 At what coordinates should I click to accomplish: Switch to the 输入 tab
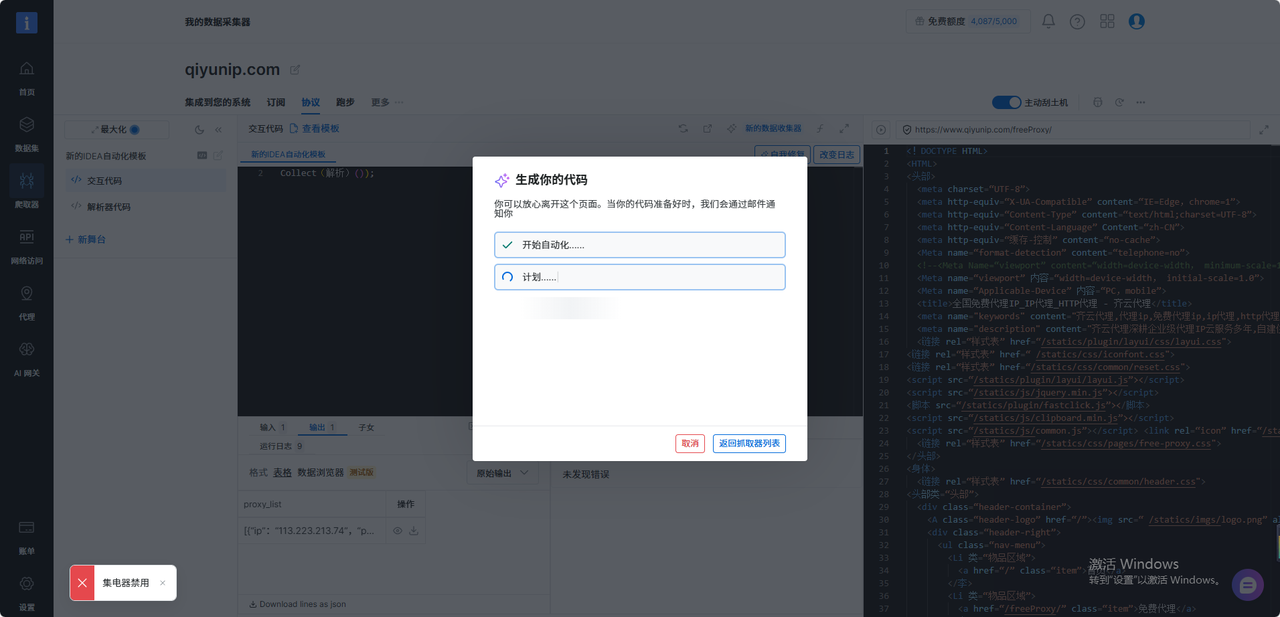273,427
